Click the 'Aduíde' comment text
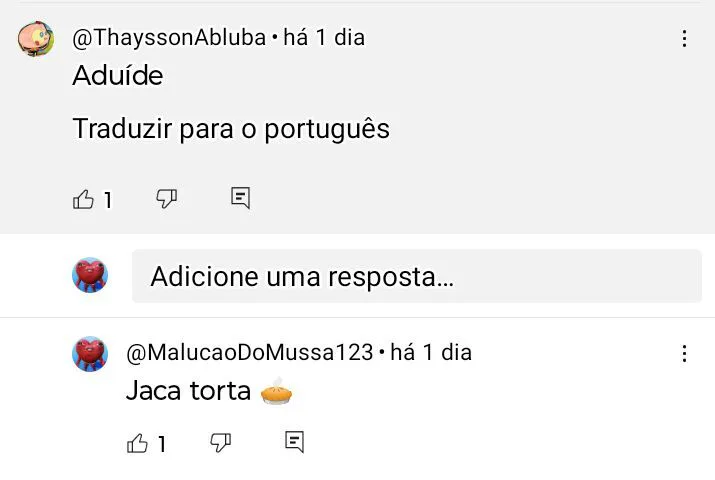The height and width of the screenshot is (480, 715). [118, 76]
